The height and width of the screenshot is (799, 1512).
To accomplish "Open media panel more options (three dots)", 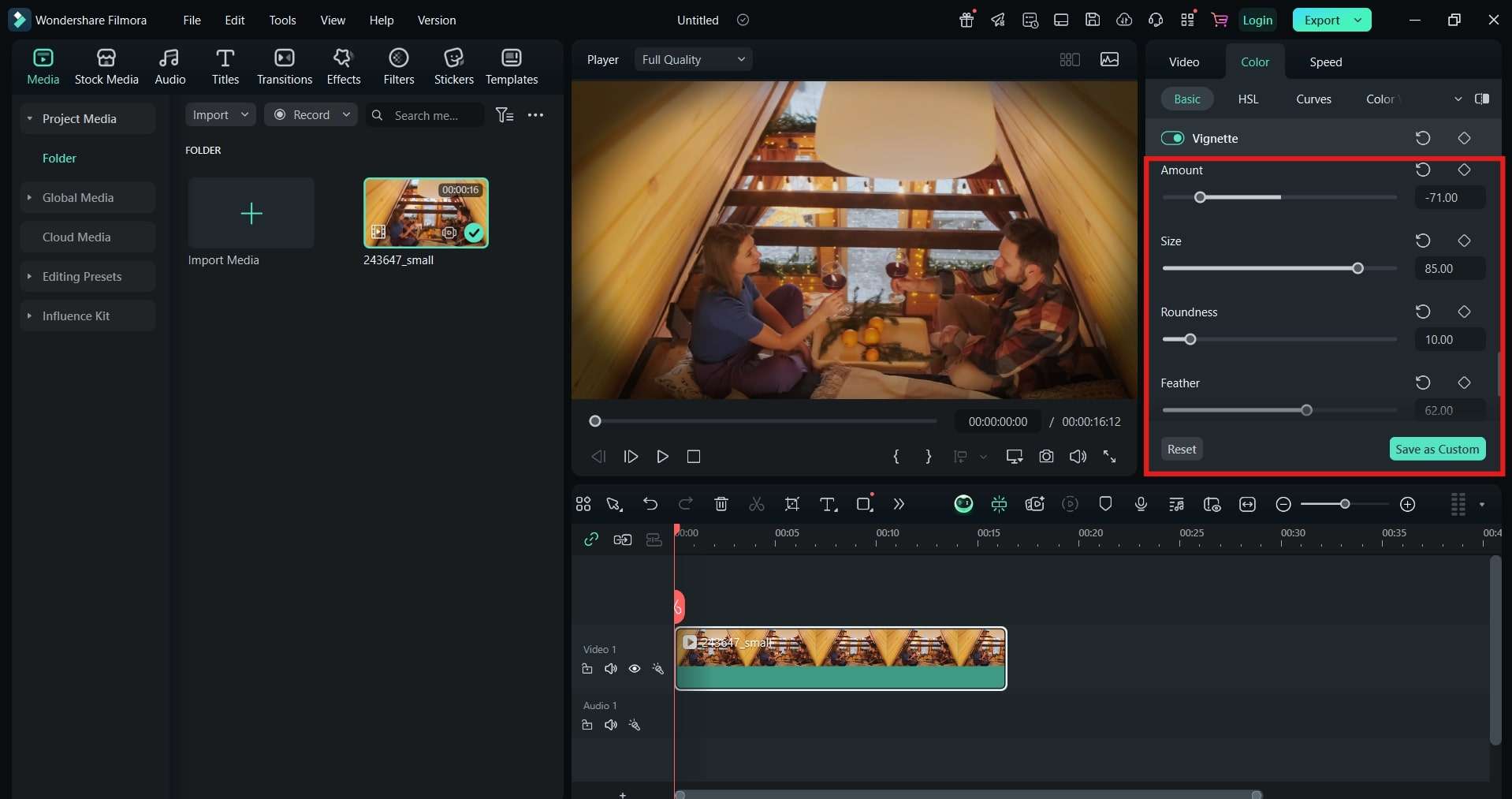I will tap(536, 115).
